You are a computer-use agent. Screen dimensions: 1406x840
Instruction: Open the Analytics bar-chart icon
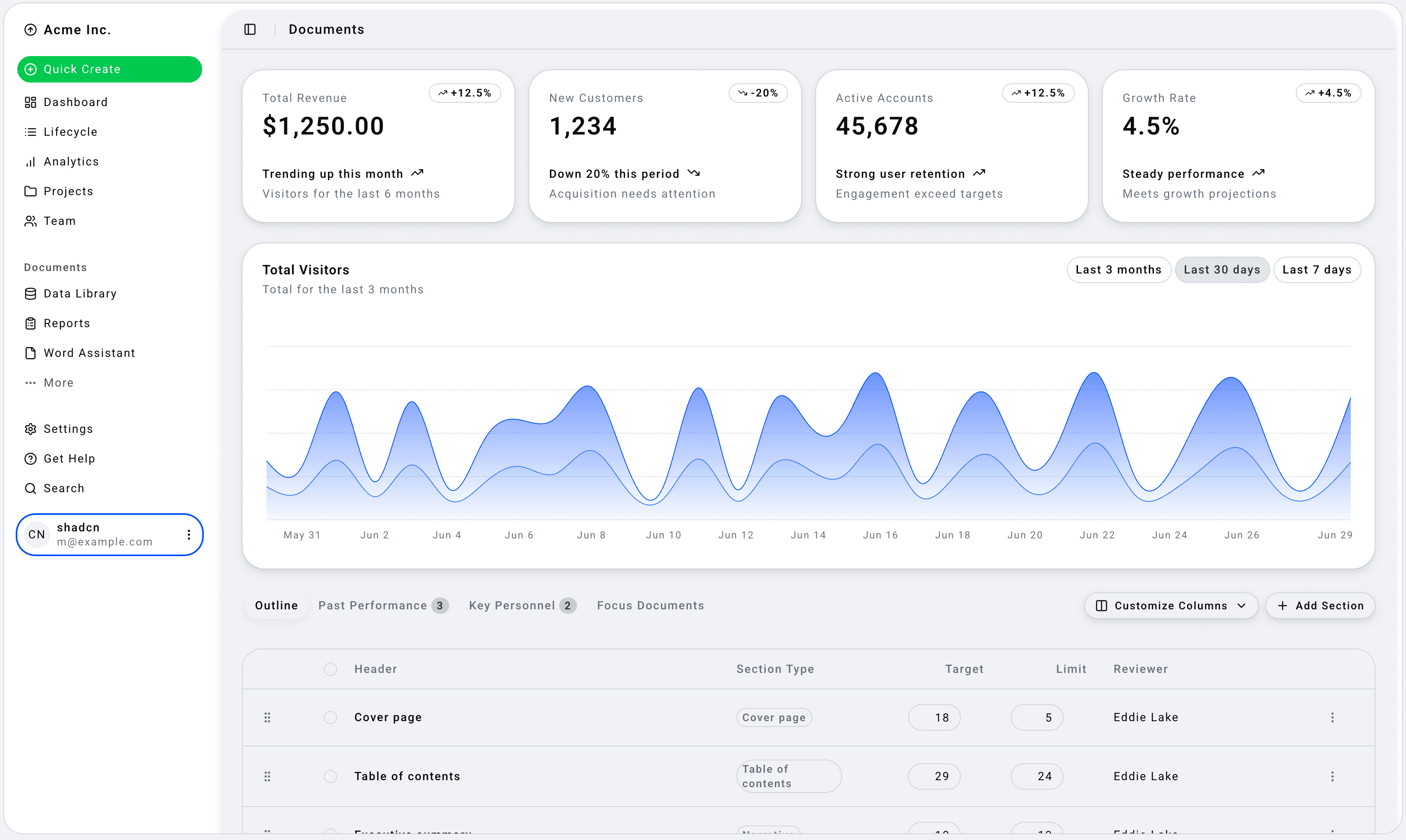[x=31, y=162]
